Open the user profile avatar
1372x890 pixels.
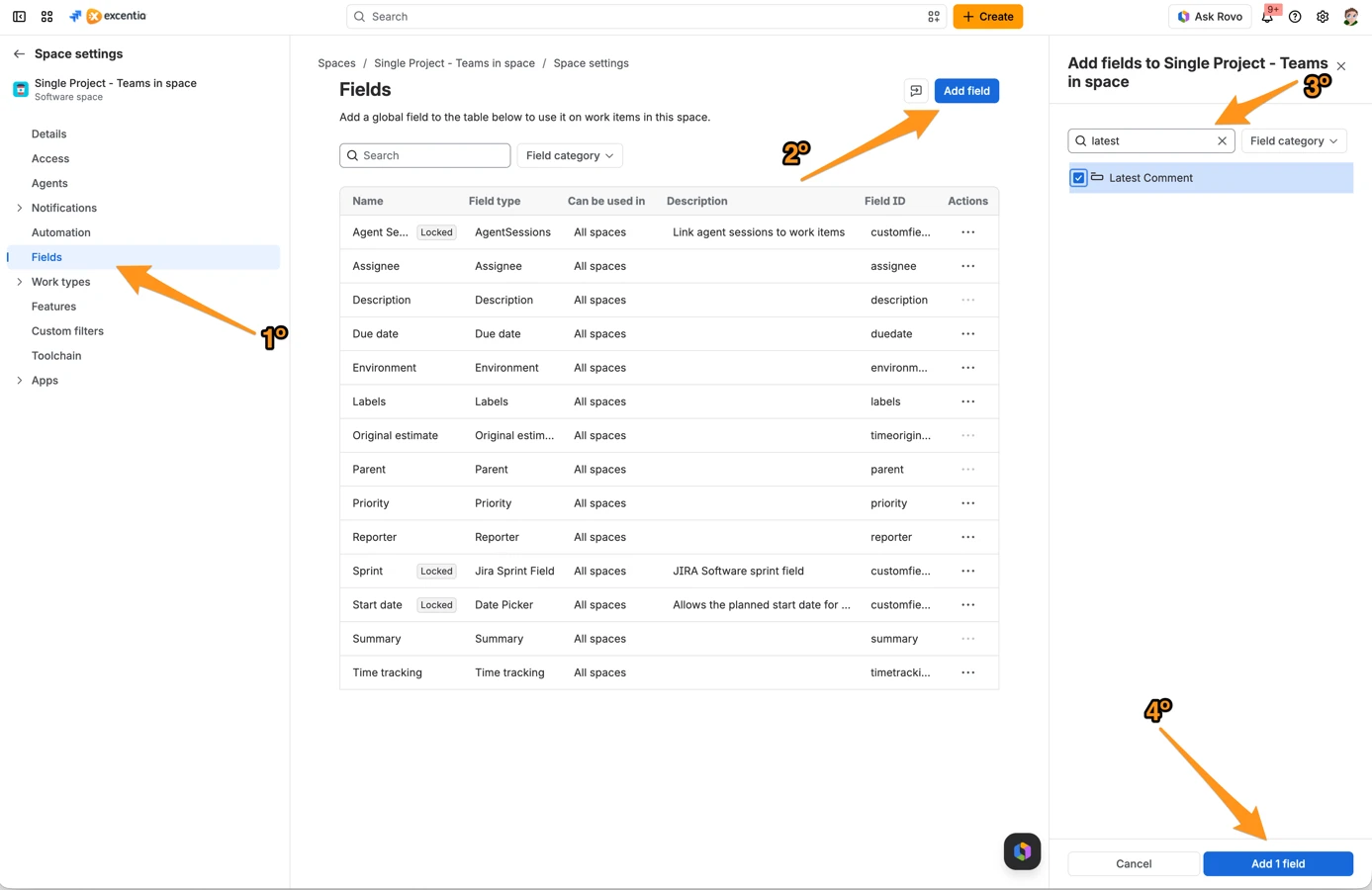click(x=1350, y=17)
